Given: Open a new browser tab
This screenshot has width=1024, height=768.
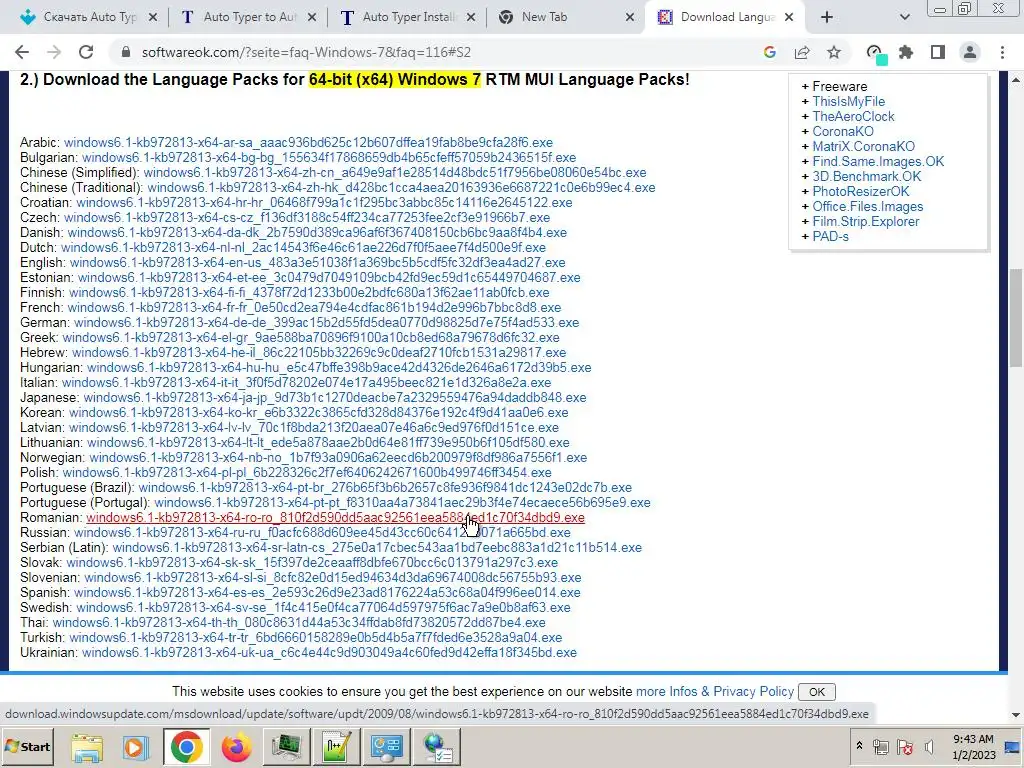Looking at the screenshot, I should (827, 18).
